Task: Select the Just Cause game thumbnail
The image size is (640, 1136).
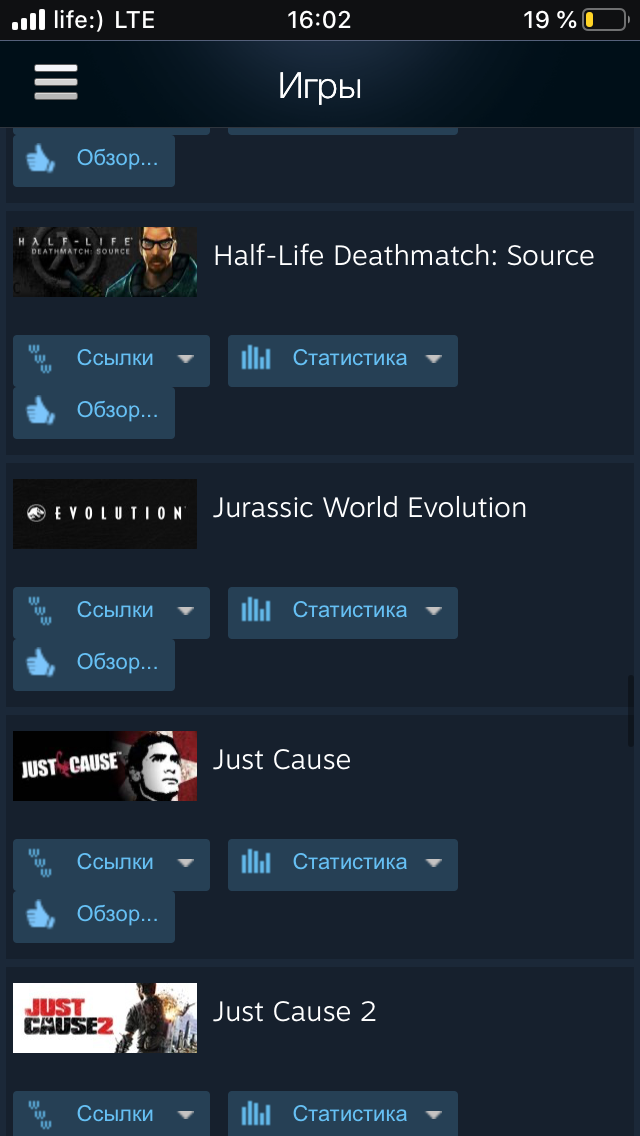Action: [105, 766]
